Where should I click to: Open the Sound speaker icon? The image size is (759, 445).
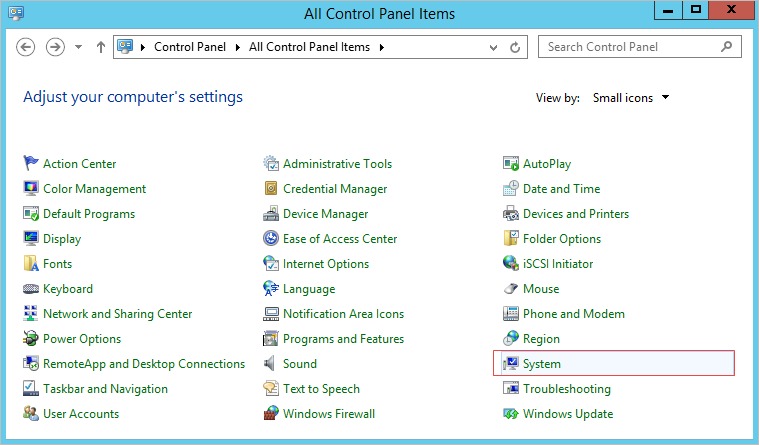coord(271,364)
